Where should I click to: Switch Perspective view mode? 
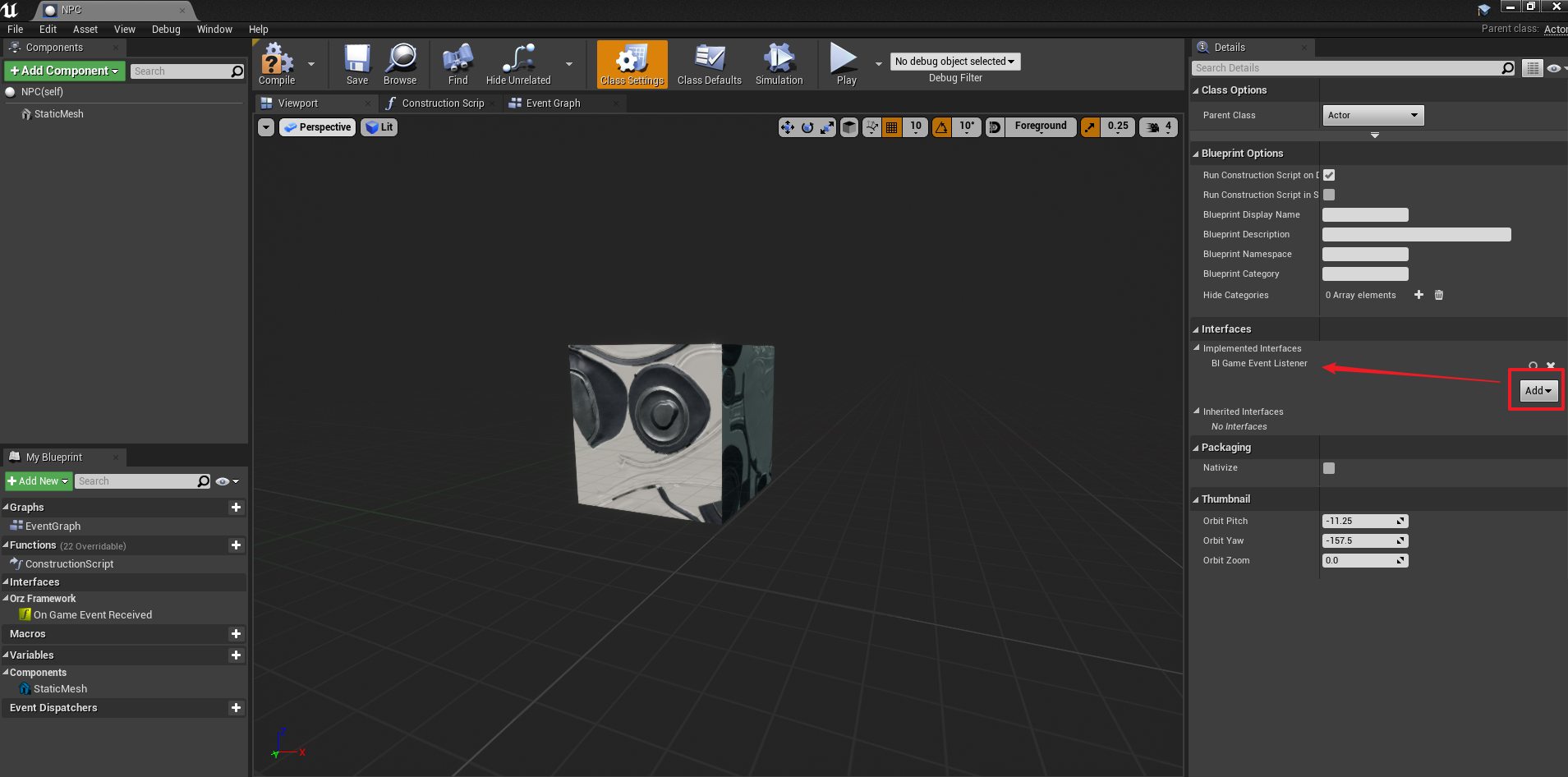coord(318,127)
